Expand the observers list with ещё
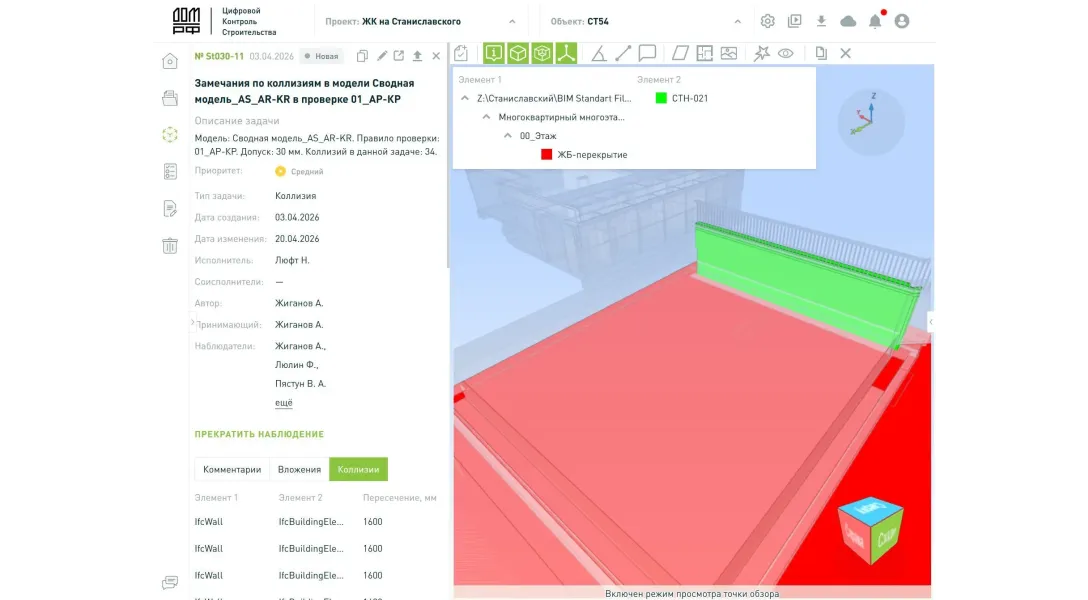 pos(284,402)
